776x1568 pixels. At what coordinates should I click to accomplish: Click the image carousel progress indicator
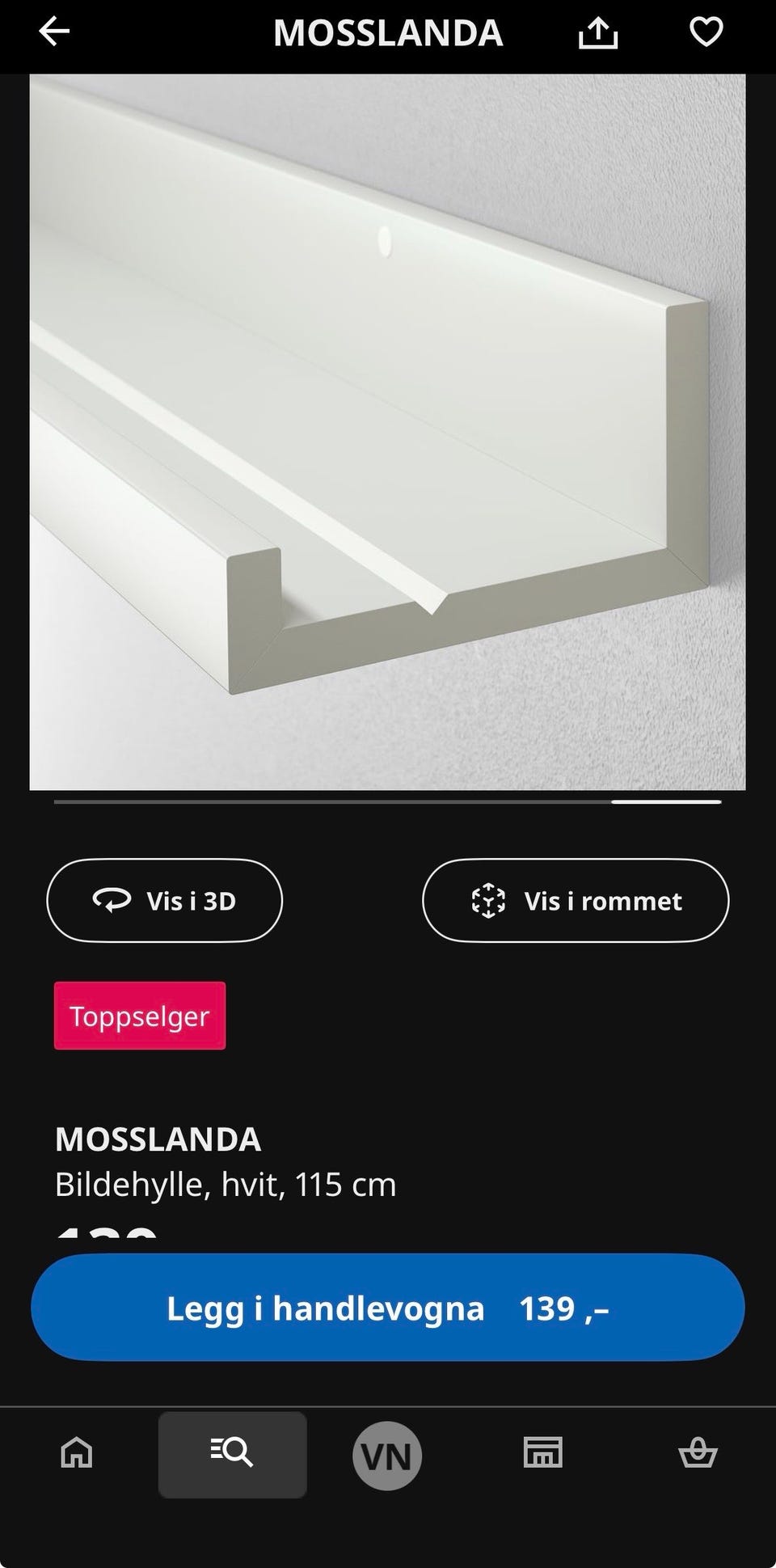pos(387,801)
